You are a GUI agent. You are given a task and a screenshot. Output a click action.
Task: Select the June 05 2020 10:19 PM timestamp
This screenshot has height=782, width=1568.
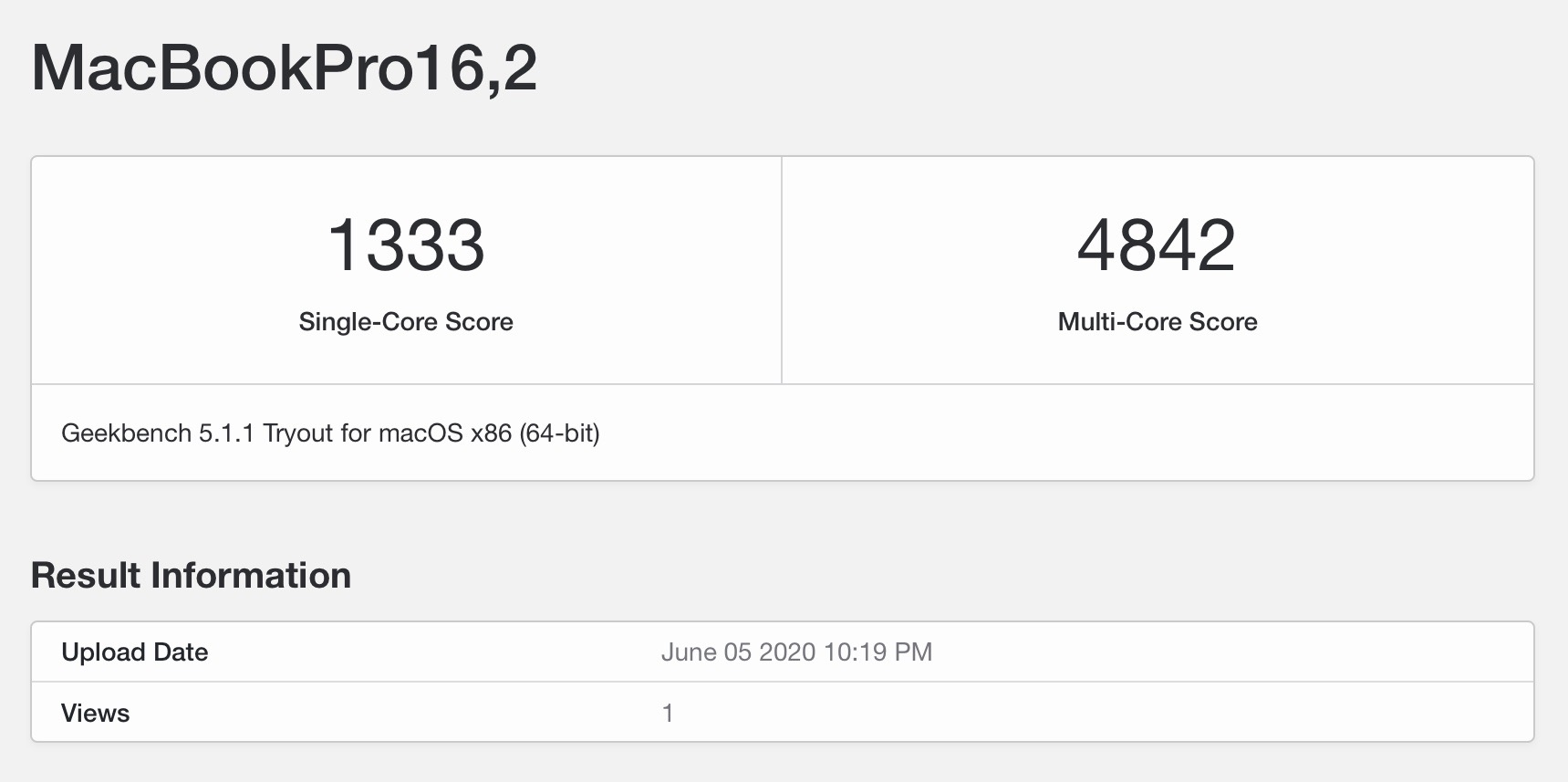point(796,652)
